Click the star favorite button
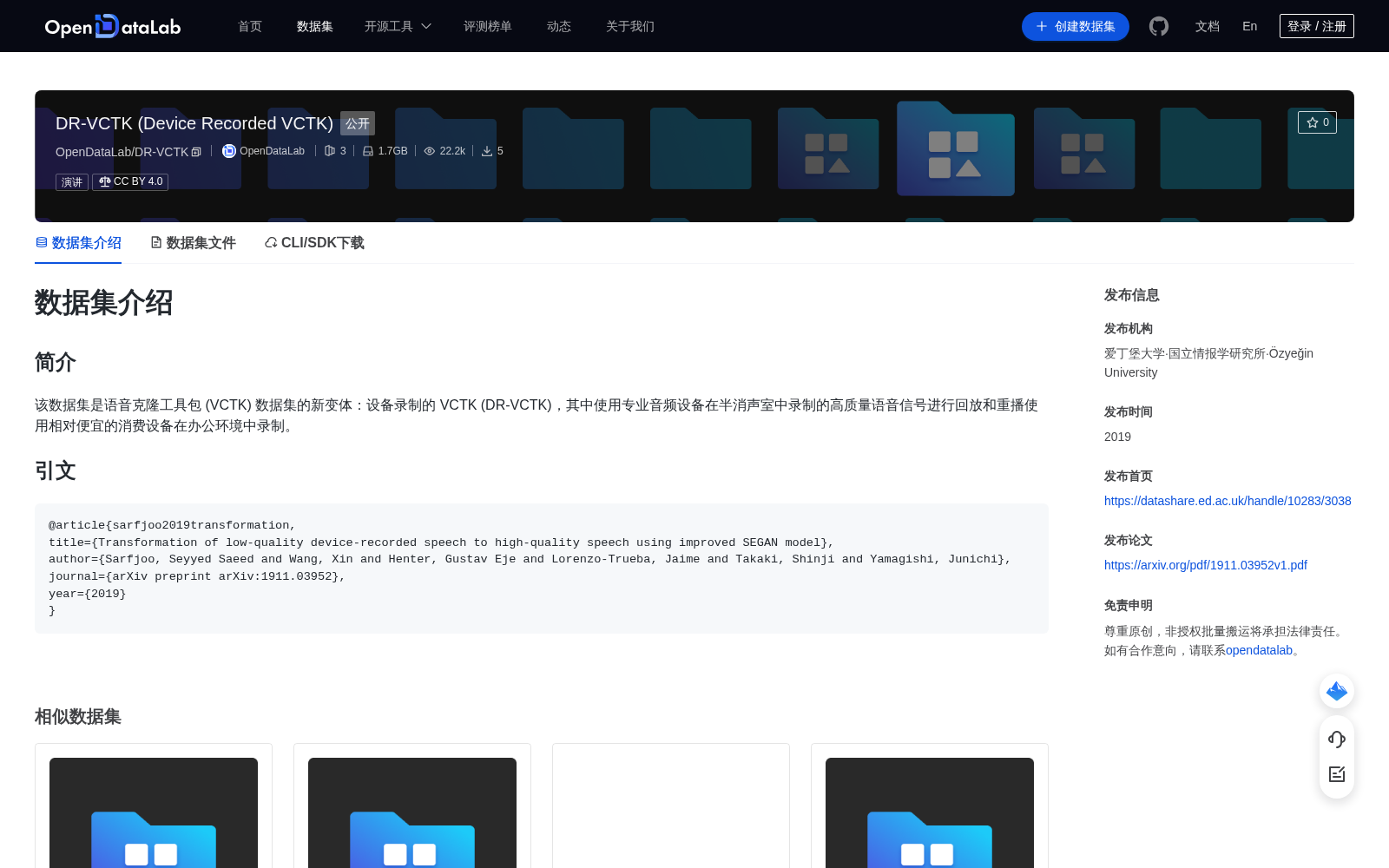The width and height of the screenshot is (1389, 868). [x=1317, y=122]
